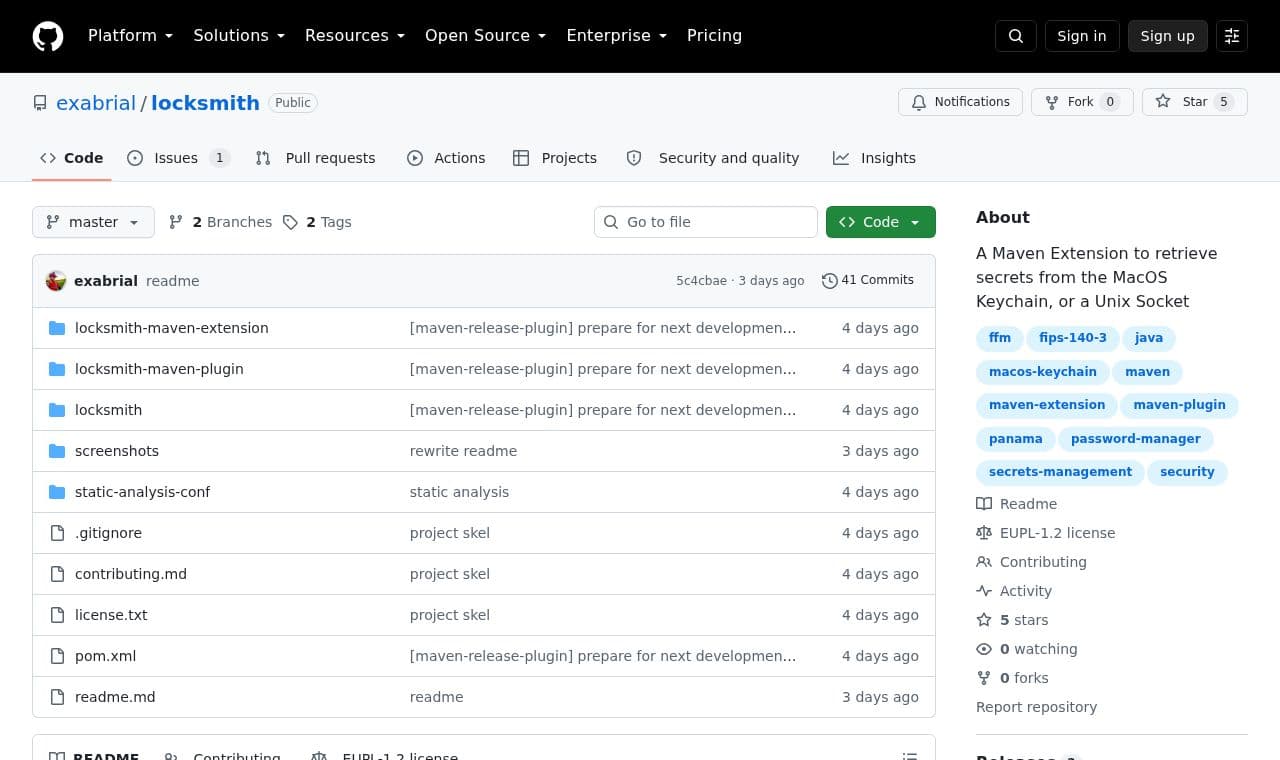Click the Activity pulse icon
This screenshot has height=760, width=1280.
click(x=984, y=591)
